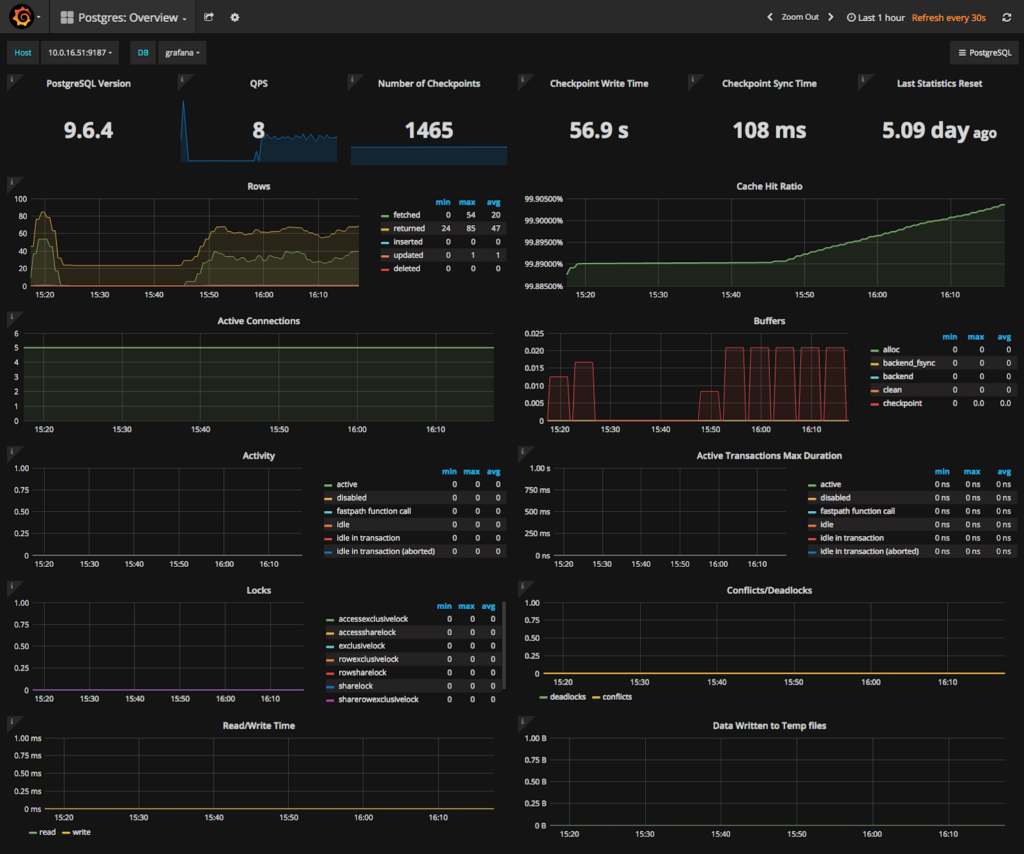The height and width of the screenshot is (854, 1024).
Task: Open Locks panel title menu
Action: coord(259,590)
